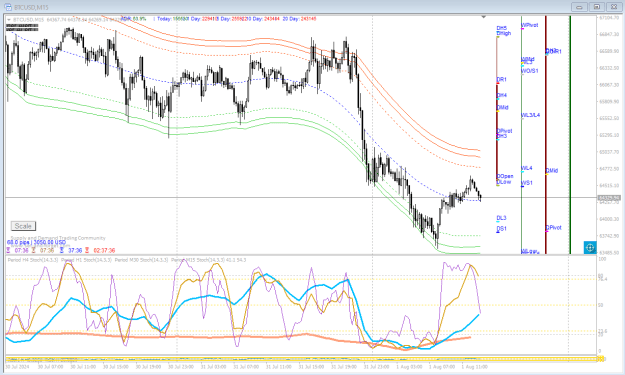Viewport: 625px width, 375px height.
Task: Click the Scale button on the chart
Action: pos(23,226)
